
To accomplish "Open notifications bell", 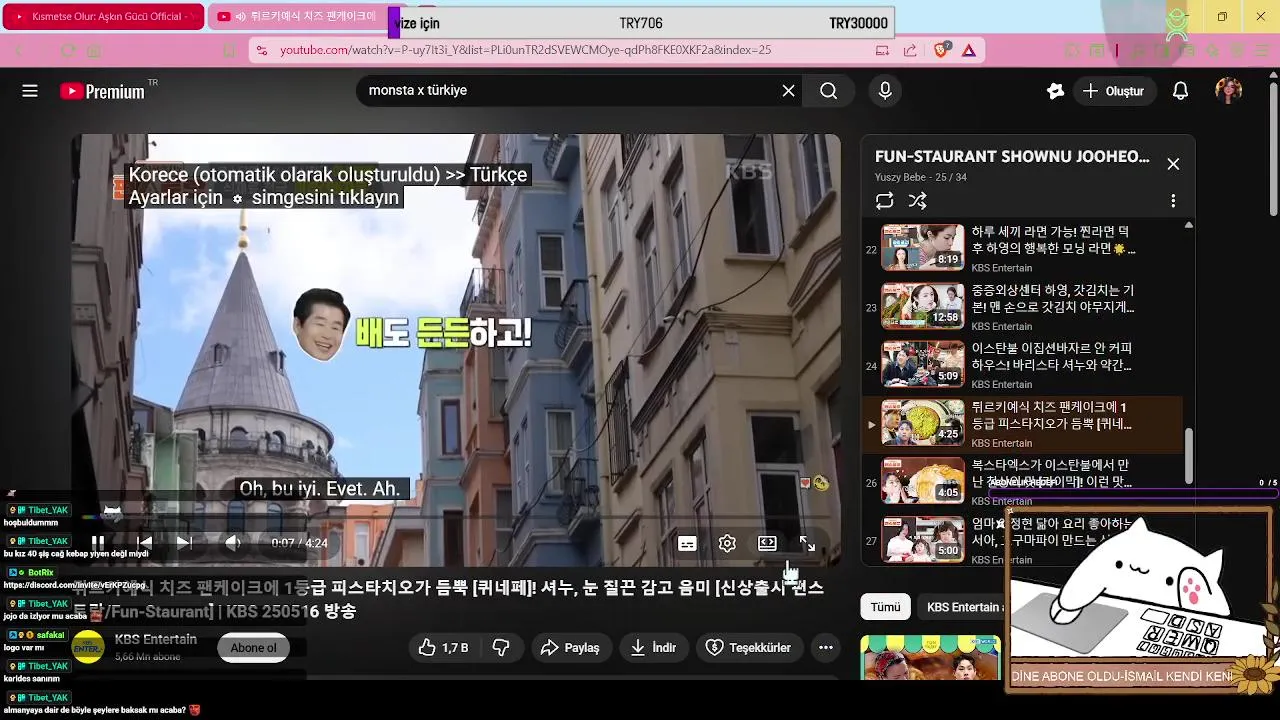I will coord(1180,91).
